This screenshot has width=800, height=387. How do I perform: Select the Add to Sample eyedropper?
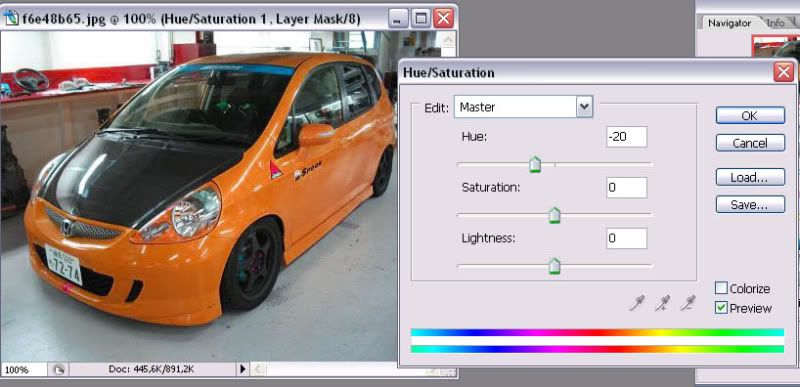[x=663, y=303]
